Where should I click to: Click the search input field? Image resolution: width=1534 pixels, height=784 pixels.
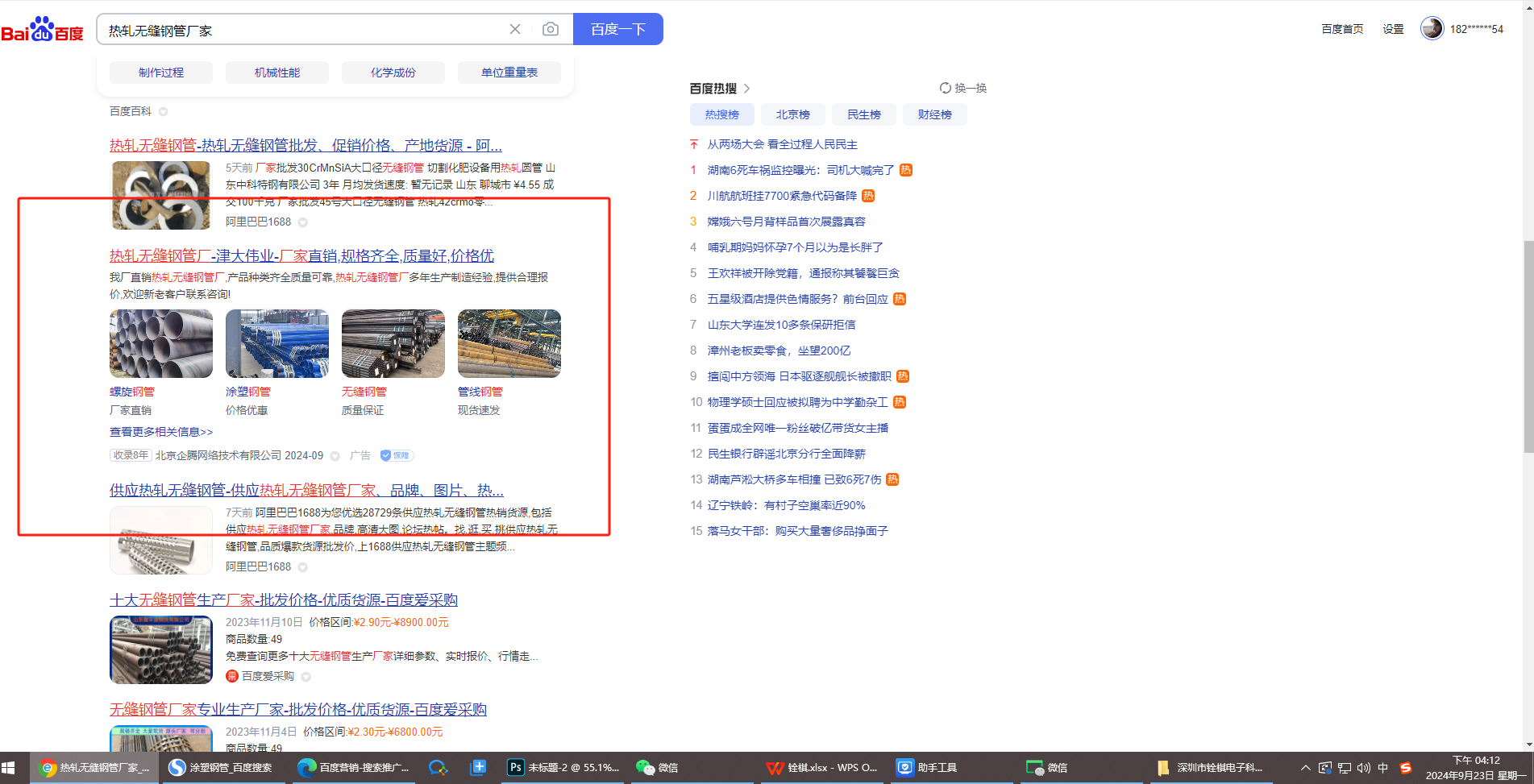(302, 30)
